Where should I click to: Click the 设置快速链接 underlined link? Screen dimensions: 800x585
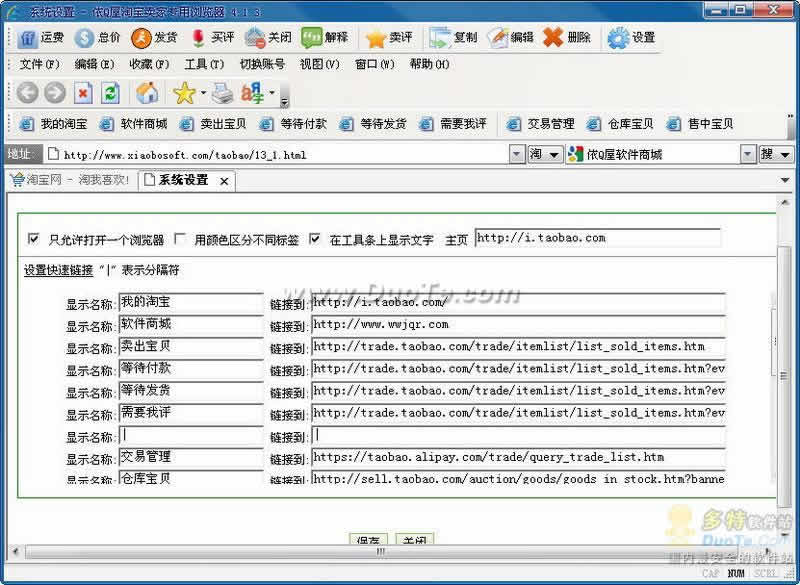(x=59, y=270)
